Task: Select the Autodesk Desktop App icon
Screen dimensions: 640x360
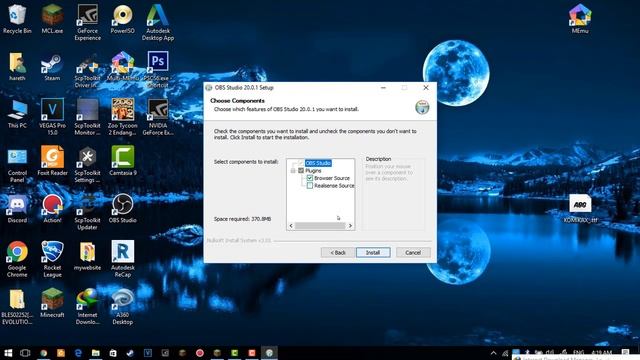Action: (x=158, y=22)
